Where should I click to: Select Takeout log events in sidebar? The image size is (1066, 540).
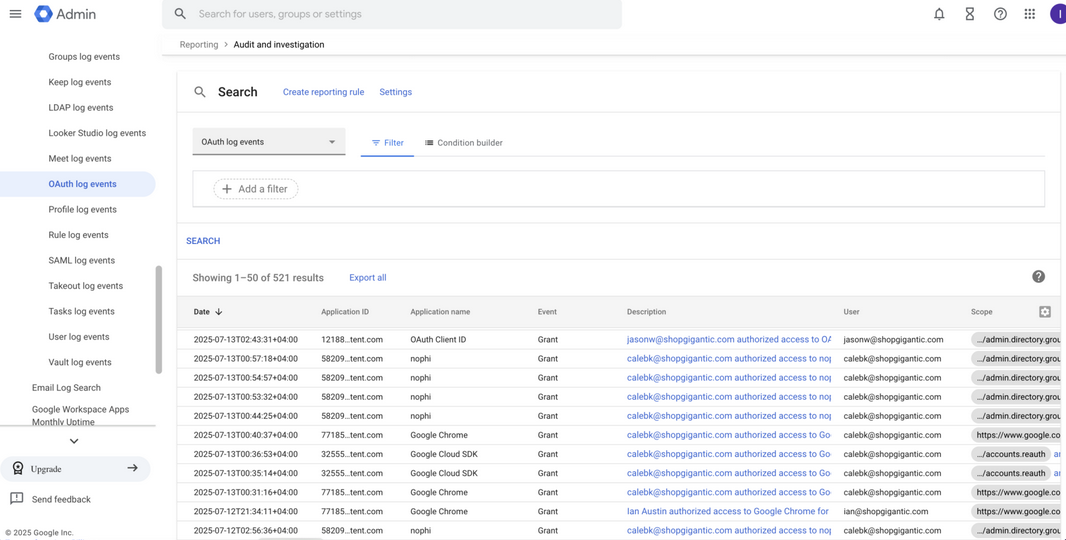[86, 286]
